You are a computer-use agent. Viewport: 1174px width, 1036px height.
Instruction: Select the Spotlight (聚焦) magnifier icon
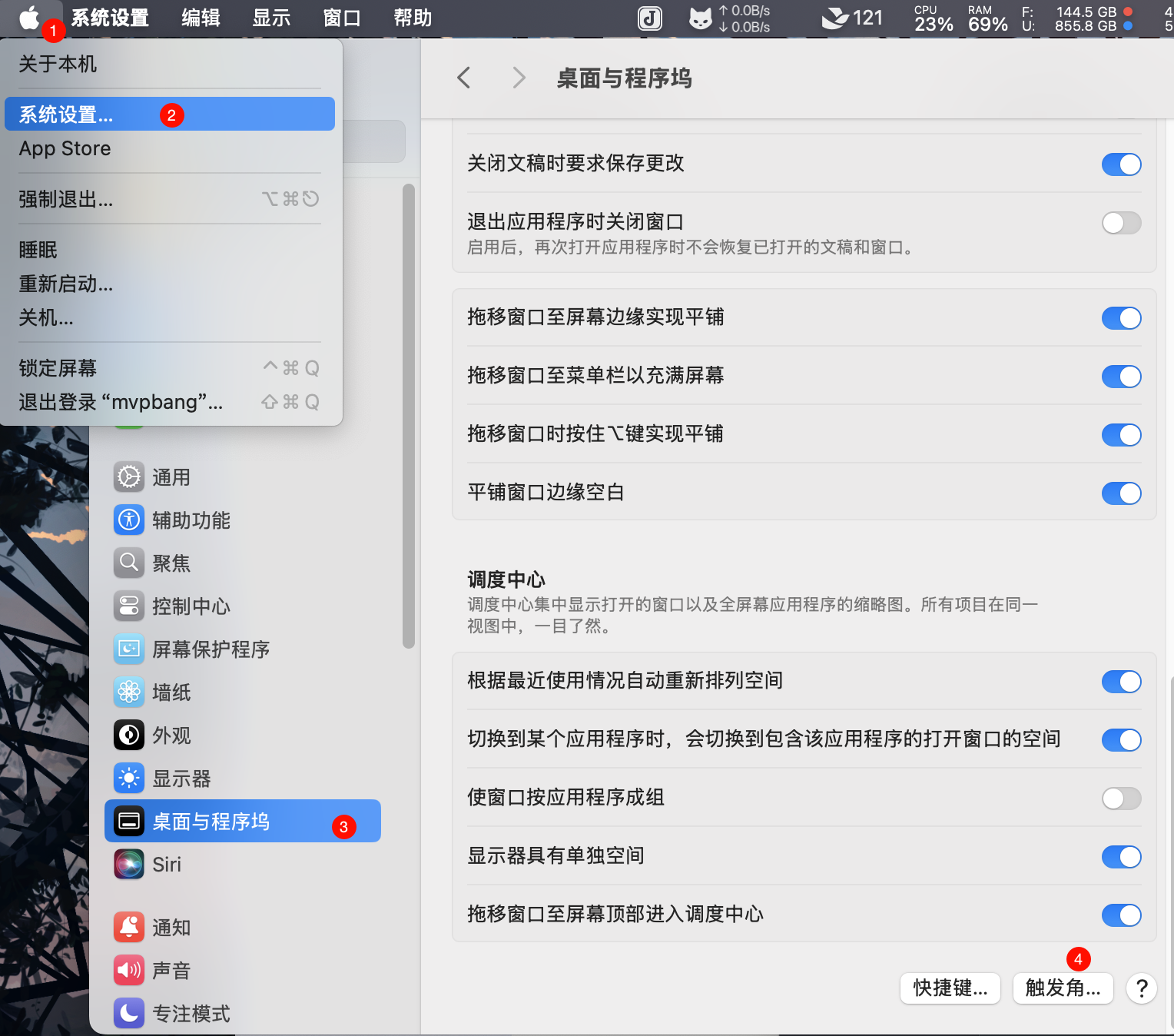click(x=129, y=563)
